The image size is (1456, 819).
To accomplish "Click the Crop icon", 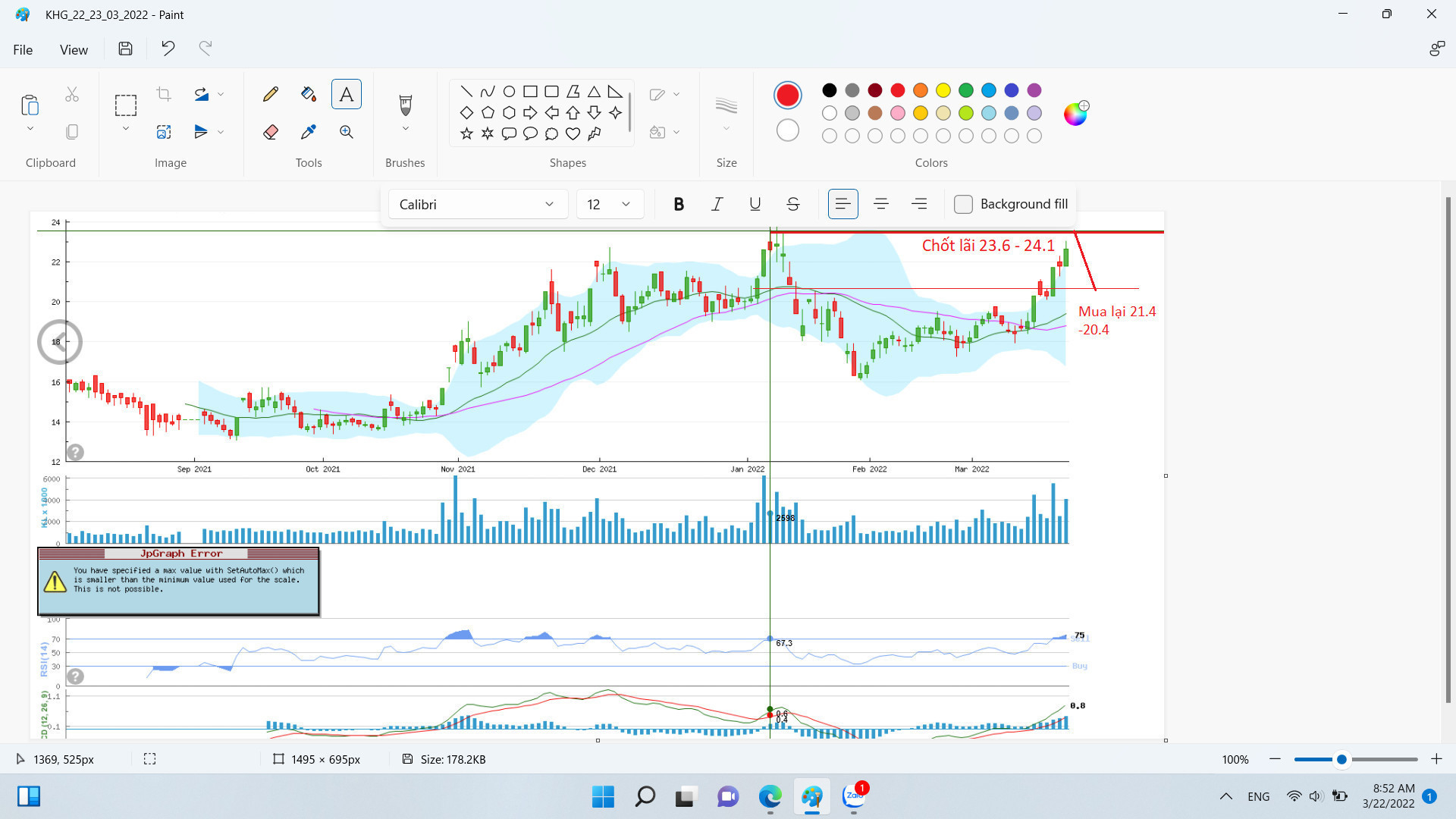I will pyautogui.click(x=163, y=94).
